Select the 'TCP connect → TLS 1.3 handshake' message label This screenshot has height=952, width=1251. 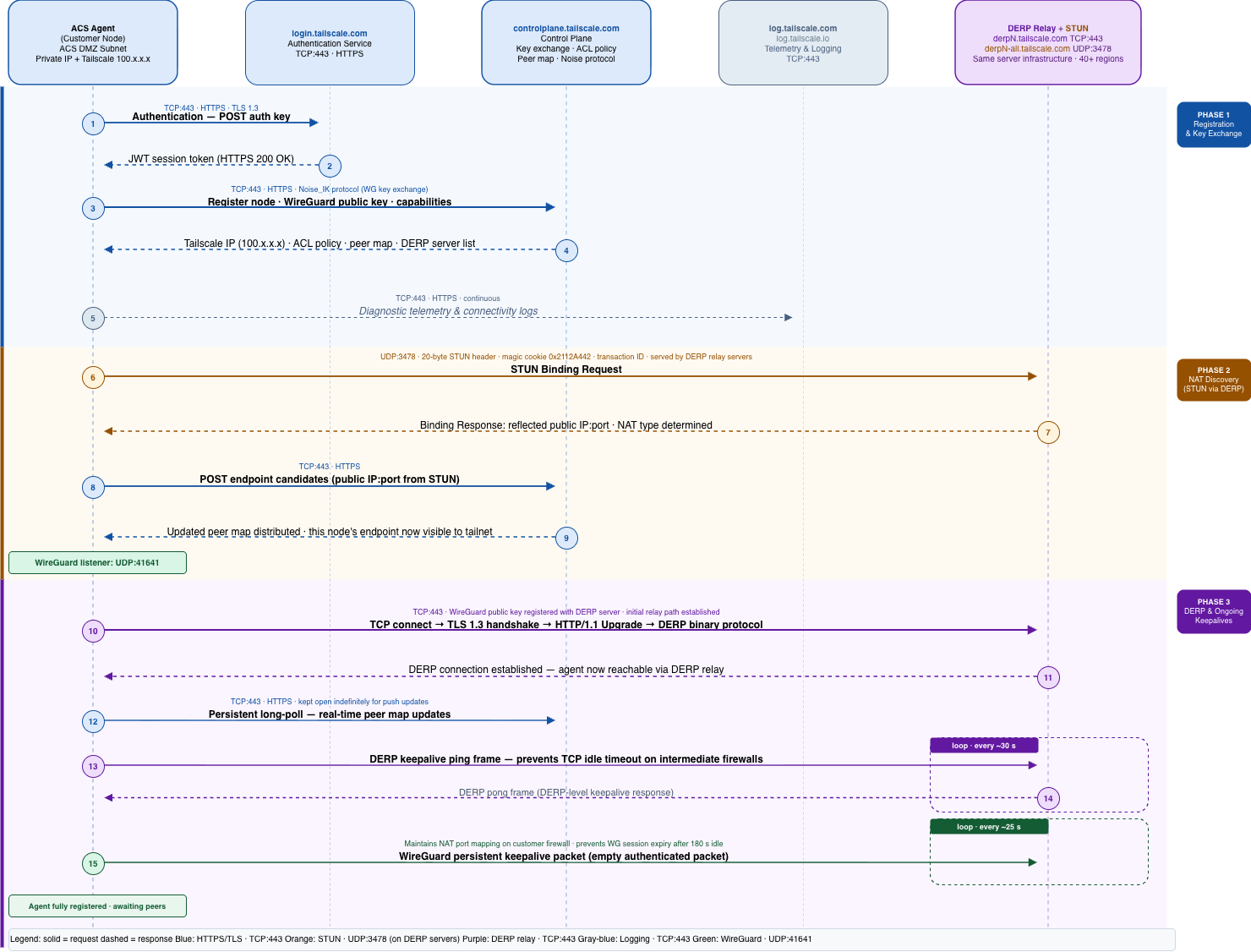pos(566,625)
